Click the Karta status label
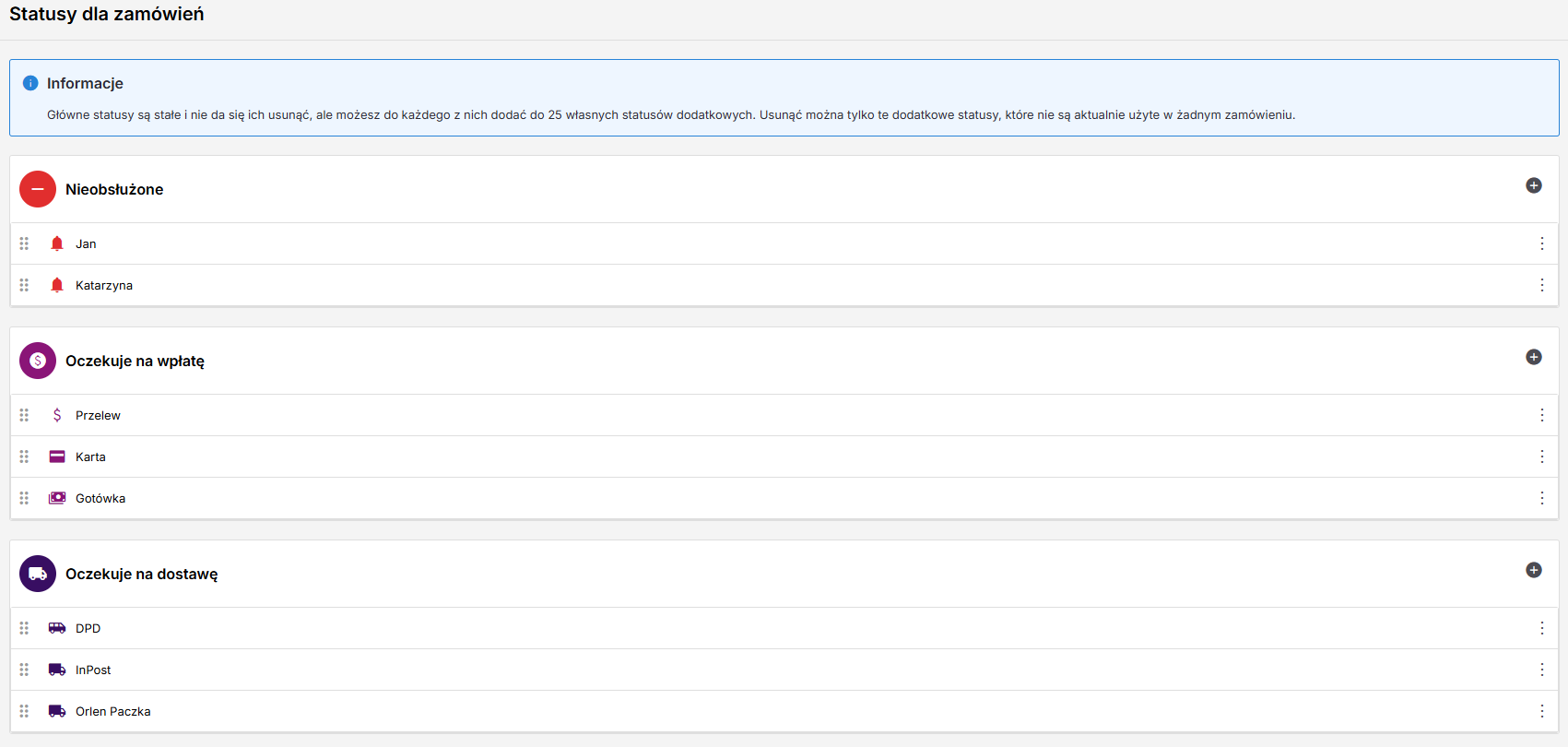 (90, 456)
